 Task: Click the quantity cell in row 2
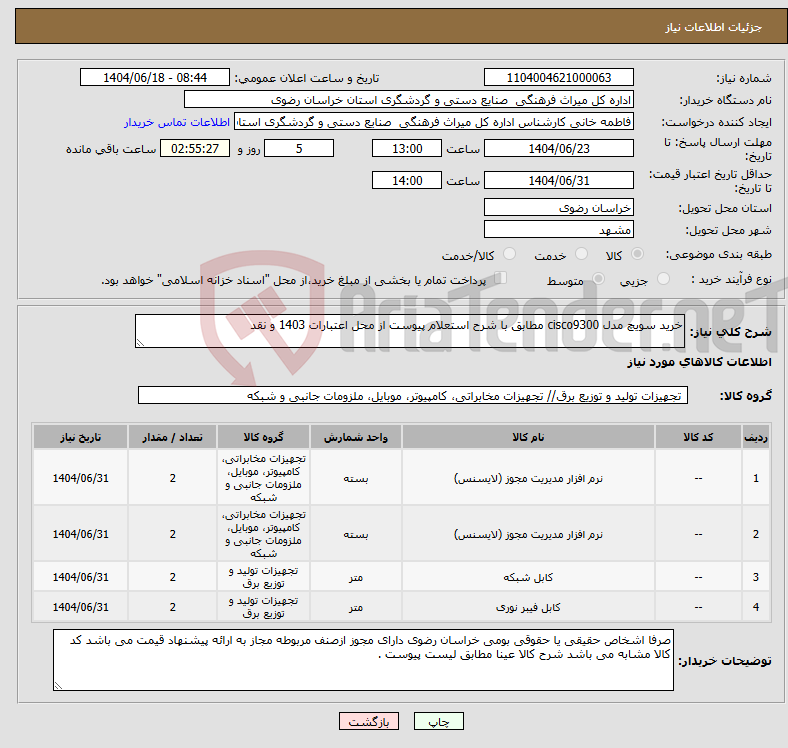click(x=172, y=534)
